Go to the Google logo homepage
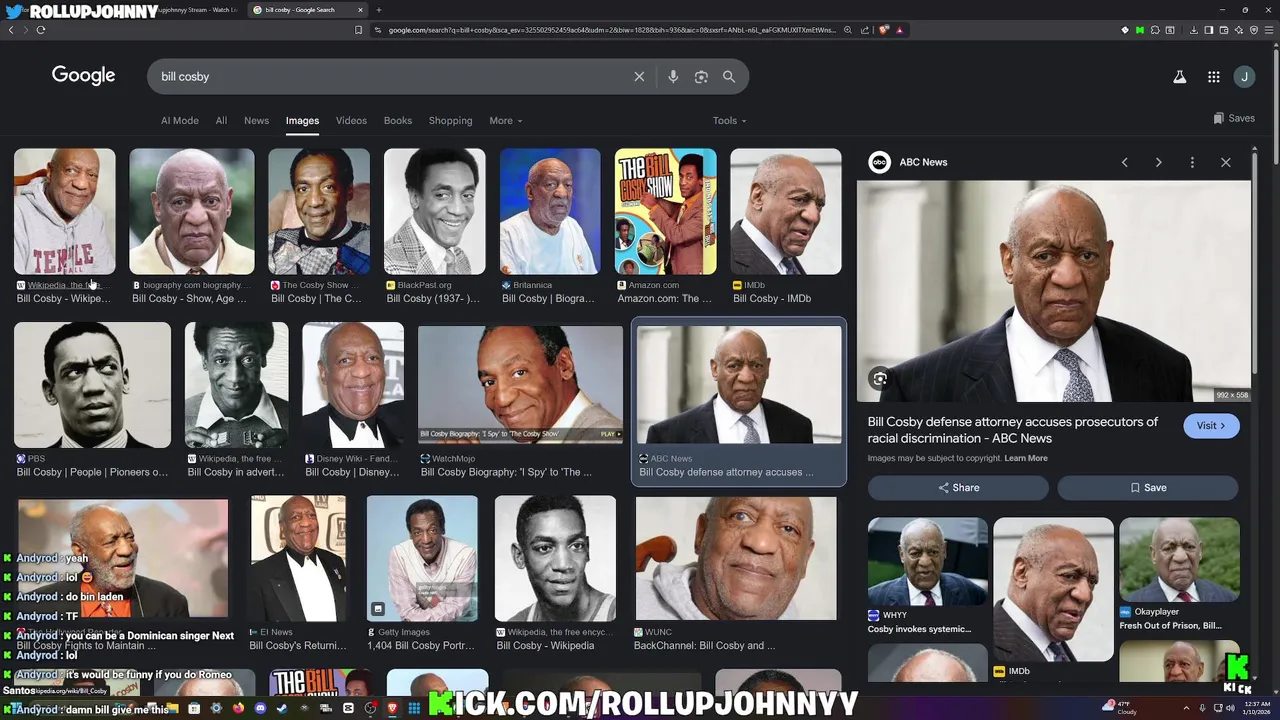The height and width of the screenshot is (720, 1280). 83,76
